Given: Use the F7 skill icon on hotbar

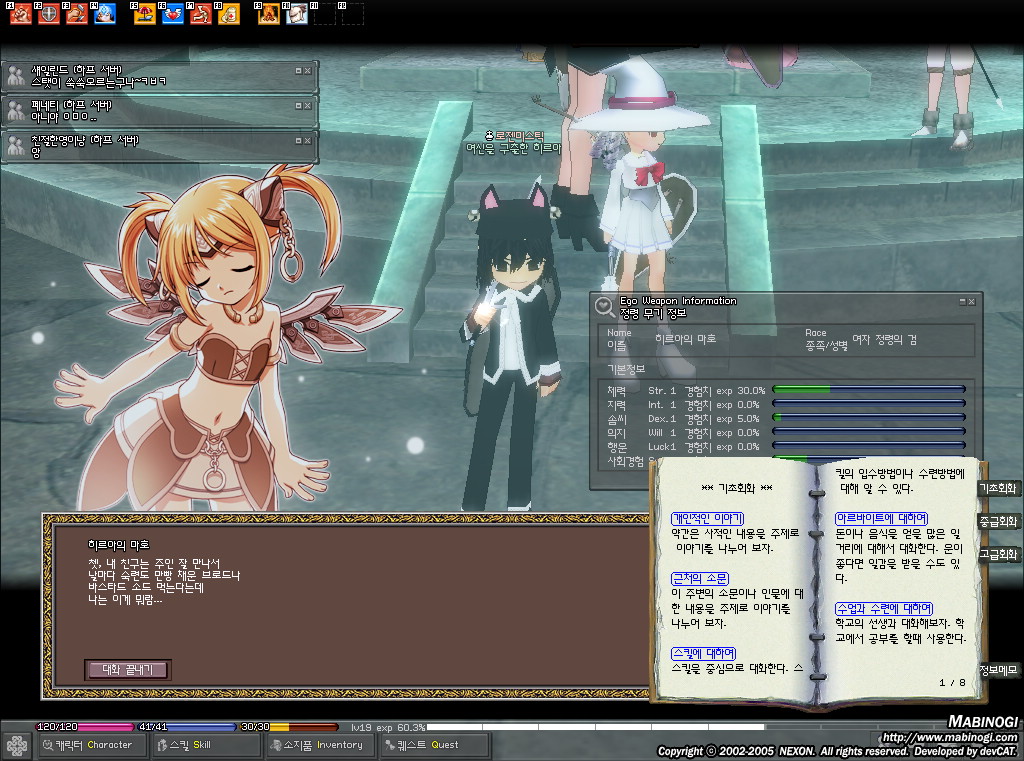Looking at the screenshot, I should 200,14.
